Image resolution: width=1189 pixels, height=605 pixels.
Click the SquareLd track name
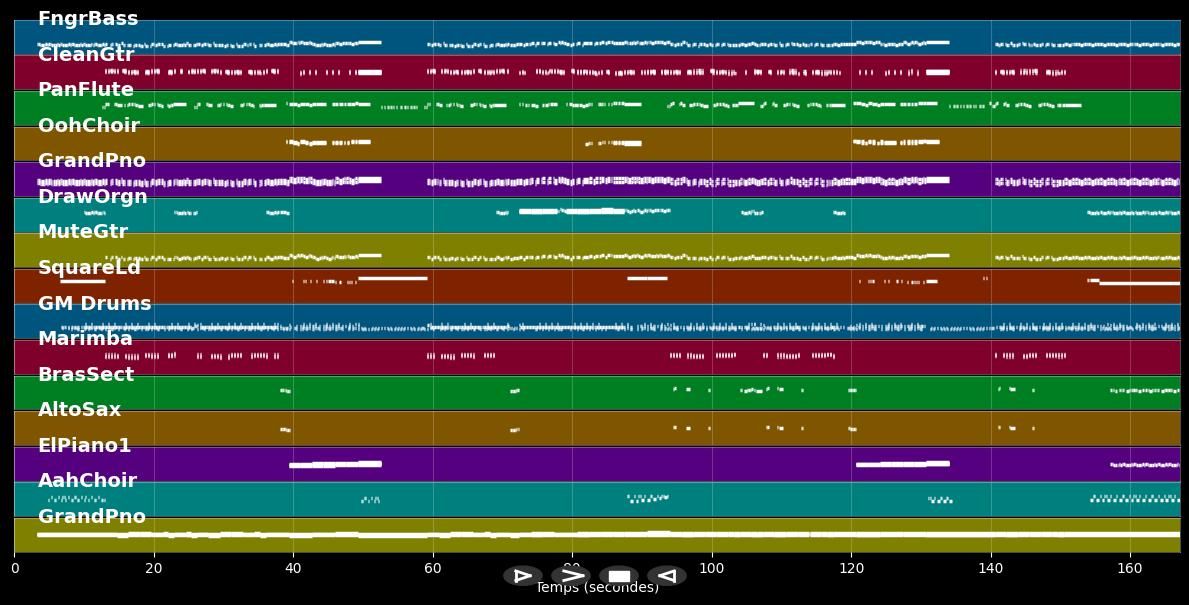(90, 268)
